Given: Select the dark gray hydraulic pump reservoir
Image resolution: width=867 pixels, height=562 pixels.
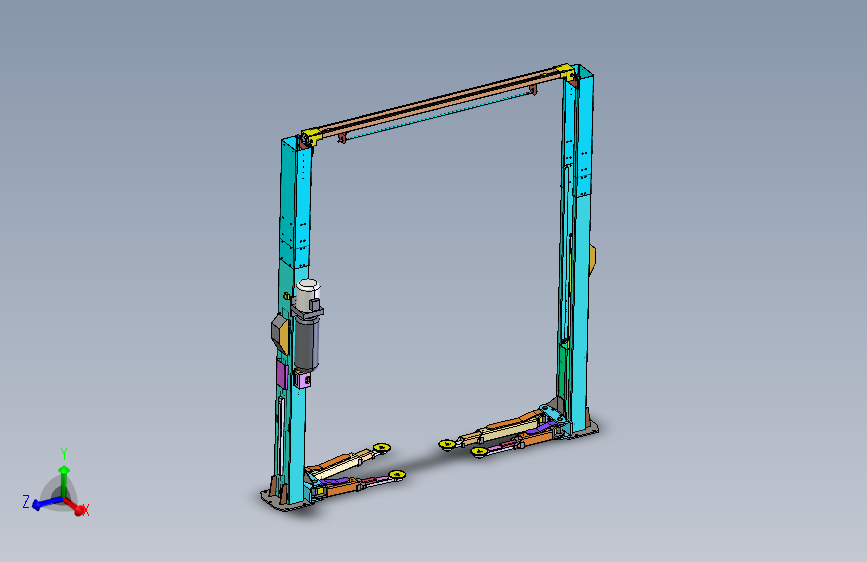Looking at the screenshot, I should click(x=306, y=346).
